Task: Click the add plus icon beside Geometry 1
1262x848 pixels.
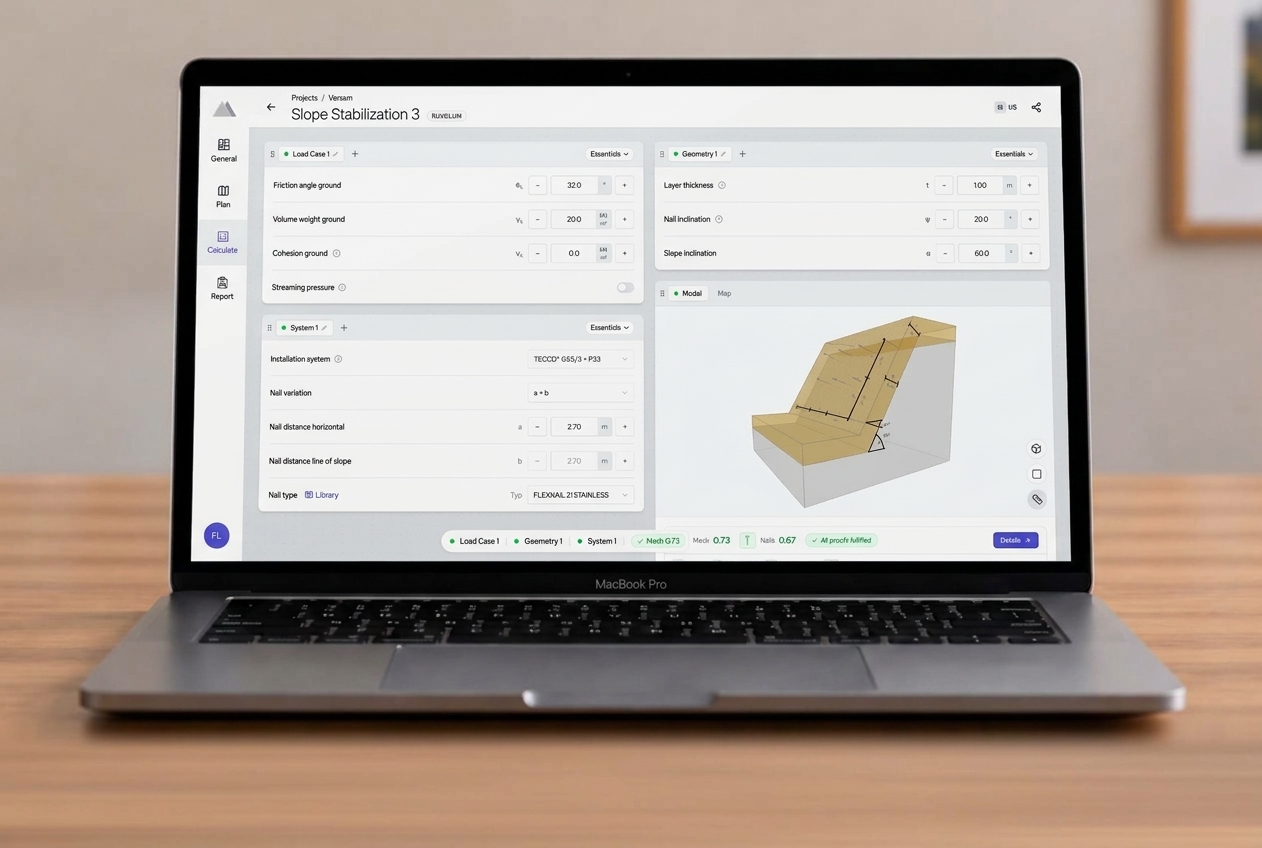Action: (x=742, y=154)
